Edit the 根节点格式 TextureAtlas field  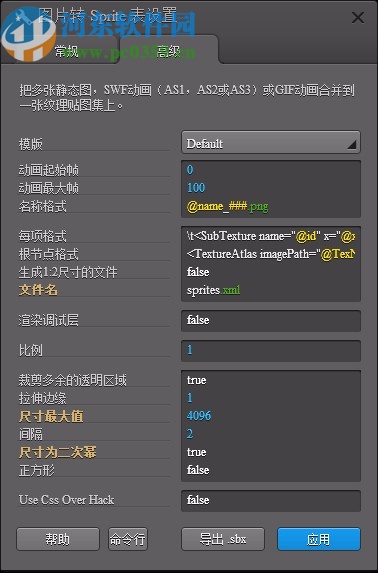(271, 254)
